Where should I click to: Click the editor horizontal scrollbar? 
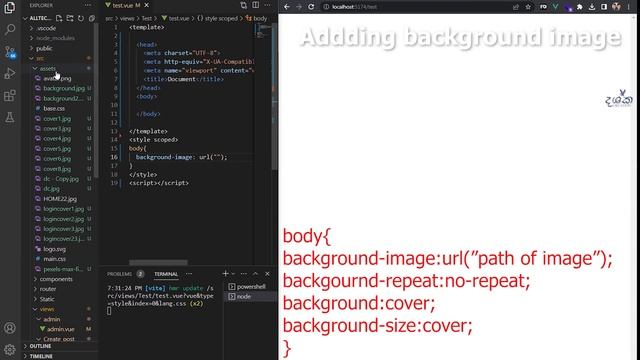[158, 262]
